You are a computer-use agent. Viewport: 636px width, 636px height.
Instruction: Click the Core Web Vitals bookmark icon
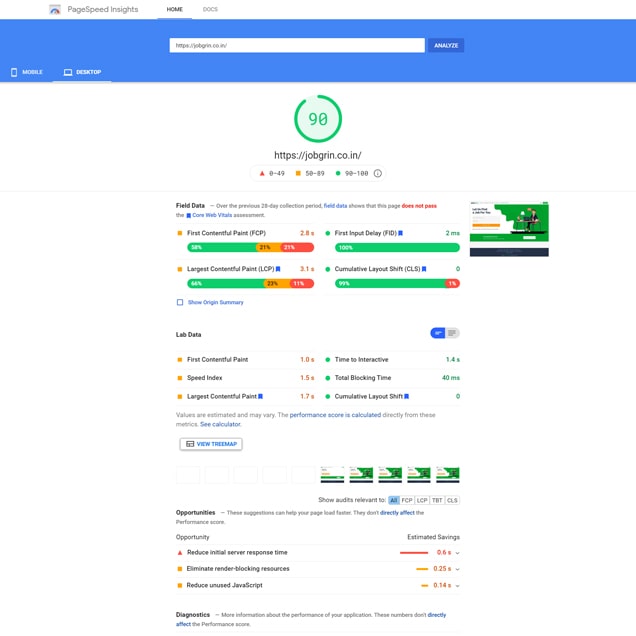pyautogui.click(x=188, y=215)
